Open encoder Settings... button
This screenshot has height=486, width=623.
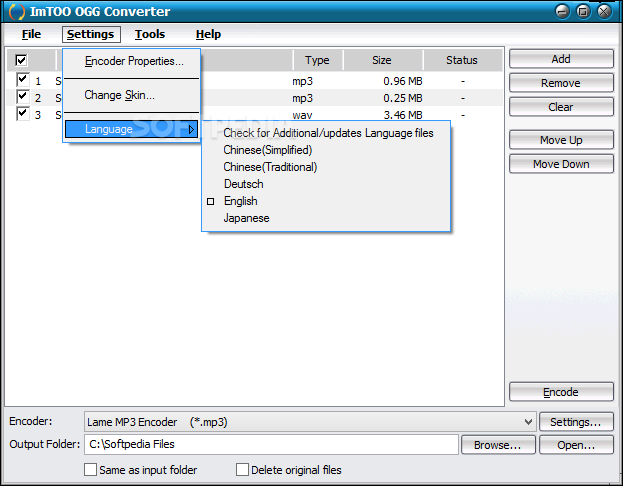[576, 422]
